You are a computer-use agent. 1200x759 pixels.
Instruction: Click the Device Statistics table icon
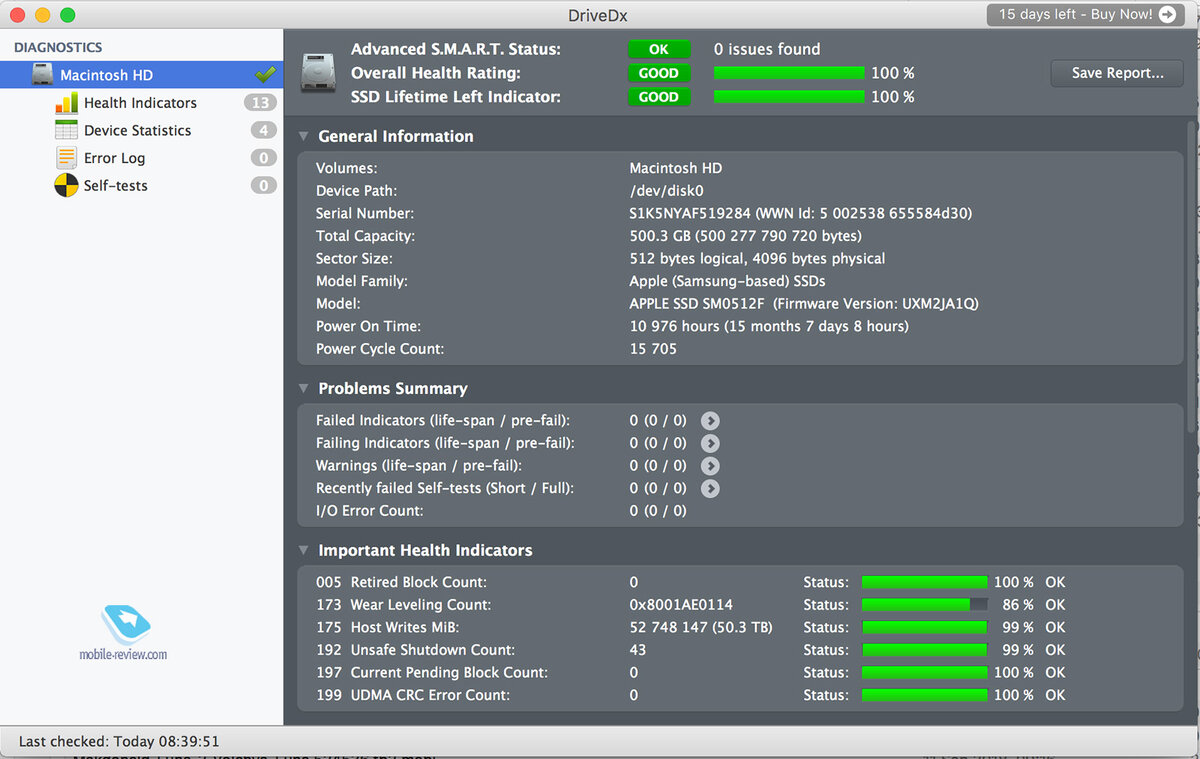tap(66, 130)
